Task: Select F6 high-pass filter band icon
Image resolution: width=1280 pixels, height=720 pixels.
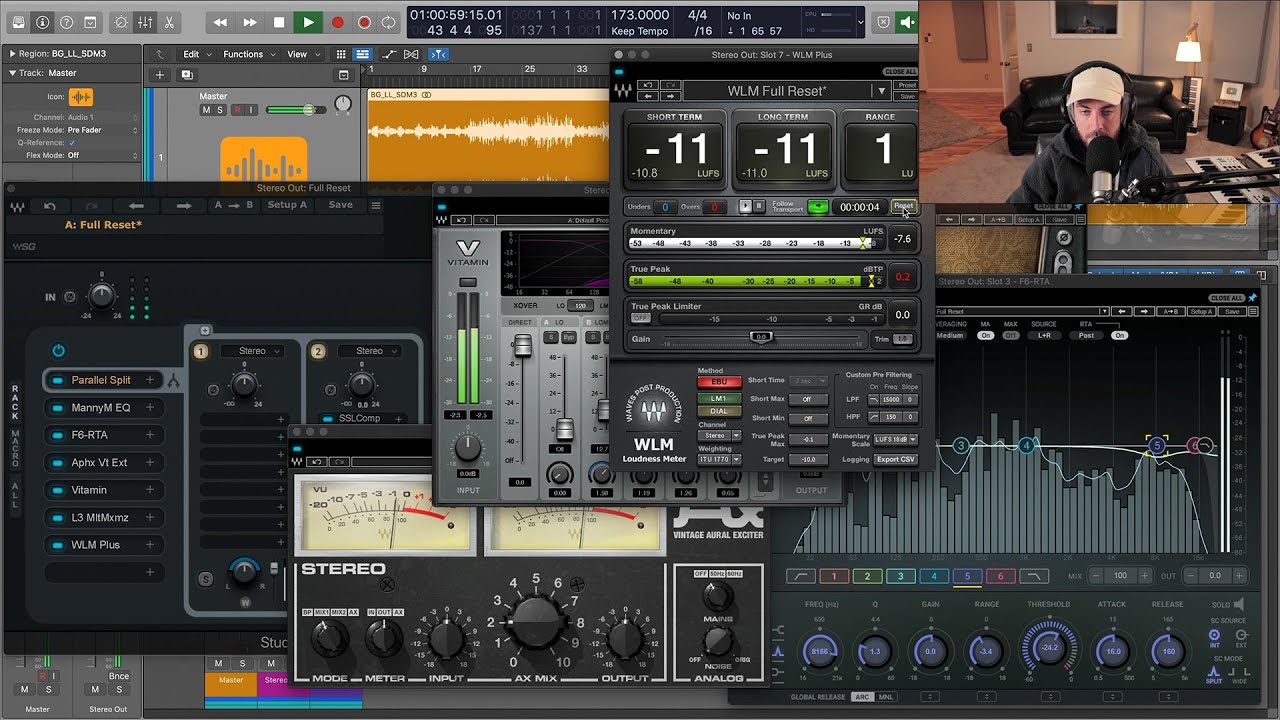Action: (x=800, y=576)
